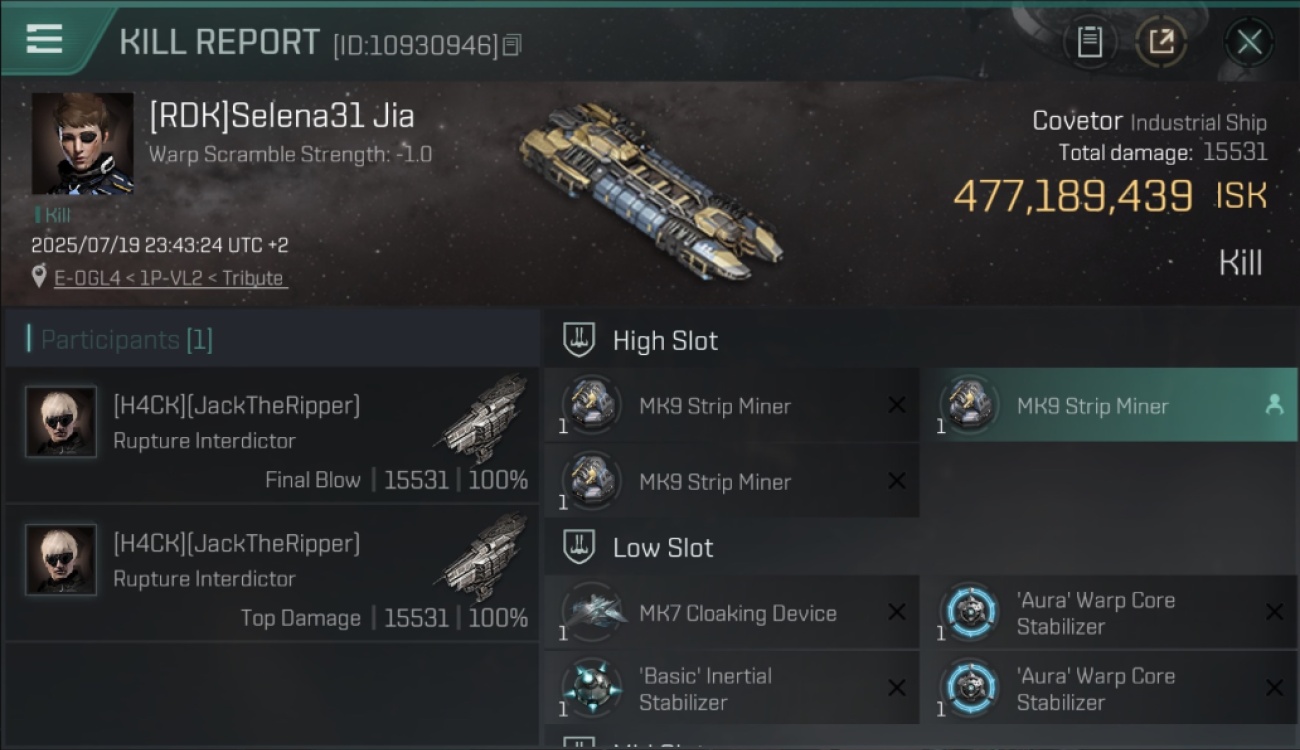
Task: Click the person icon on highlighted Strip Miner
Action: 1274,405
